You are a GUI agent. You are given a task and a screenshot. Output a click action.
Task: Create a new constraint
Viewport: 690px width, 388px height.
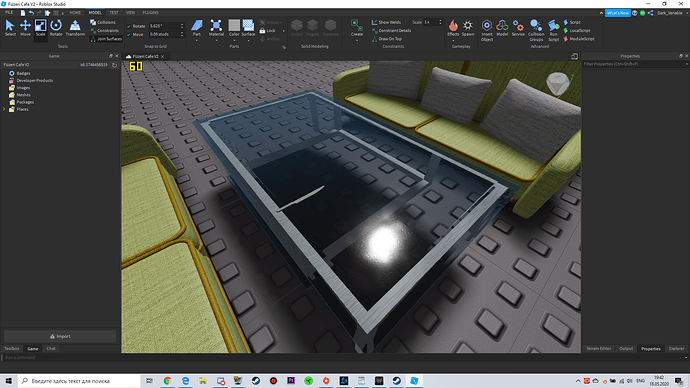[x=357, y=27]
